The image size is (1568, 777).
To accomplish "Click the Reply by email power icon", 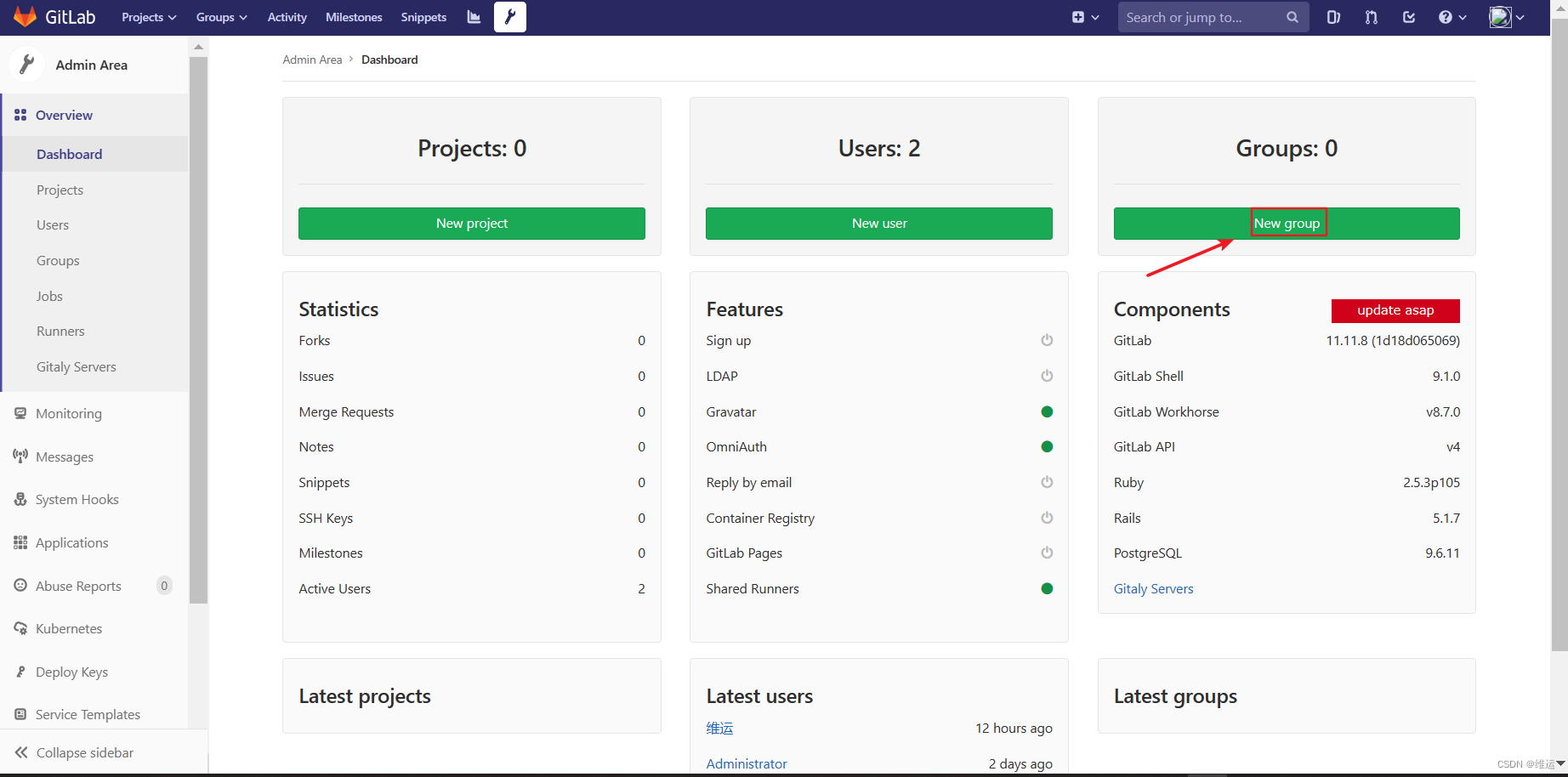I will pos(1047,482).
